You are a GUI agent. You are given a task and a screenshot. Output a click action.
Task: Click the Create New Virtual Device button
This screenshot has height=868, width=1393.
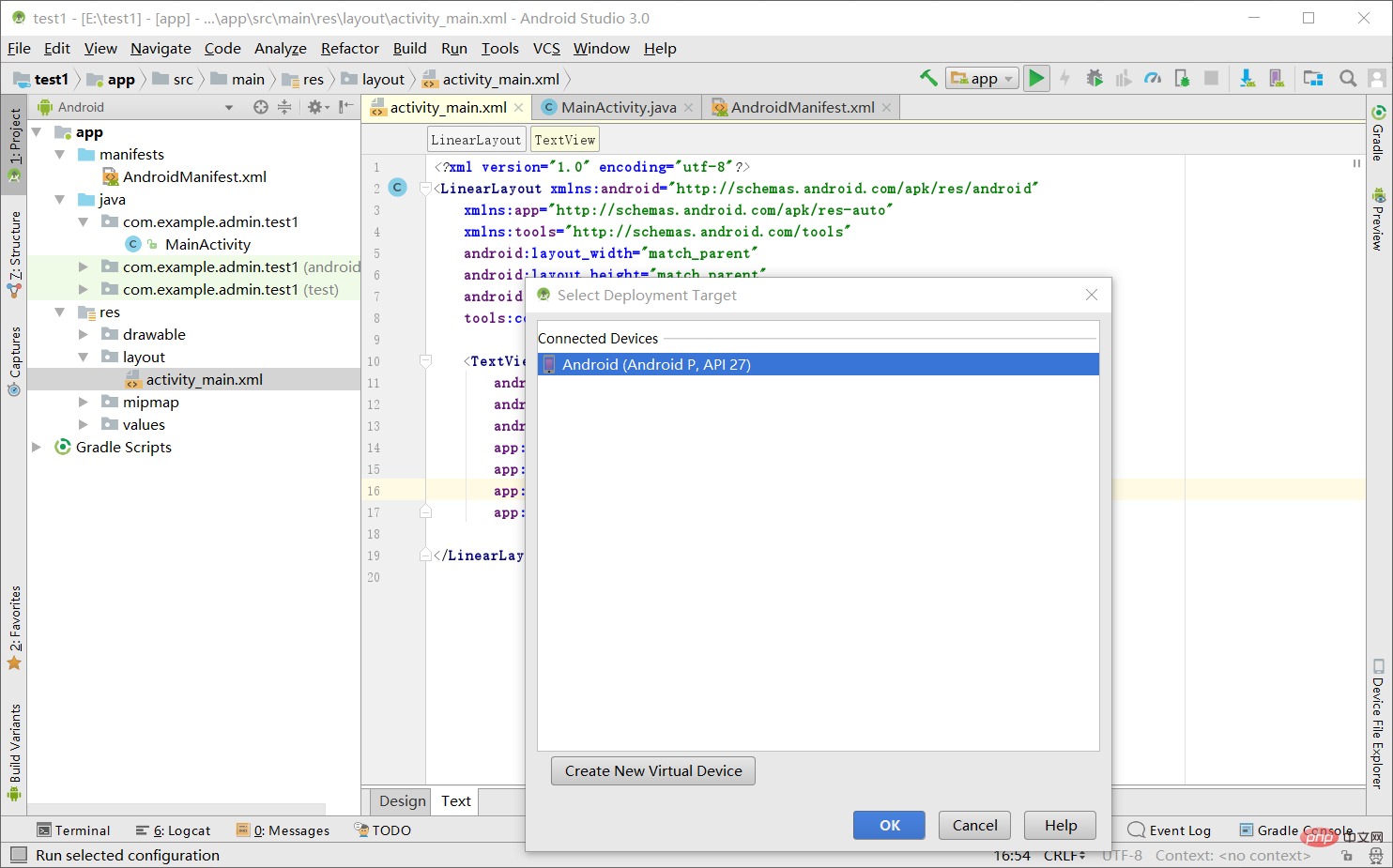pyautogui.click(x=652, y=770)
